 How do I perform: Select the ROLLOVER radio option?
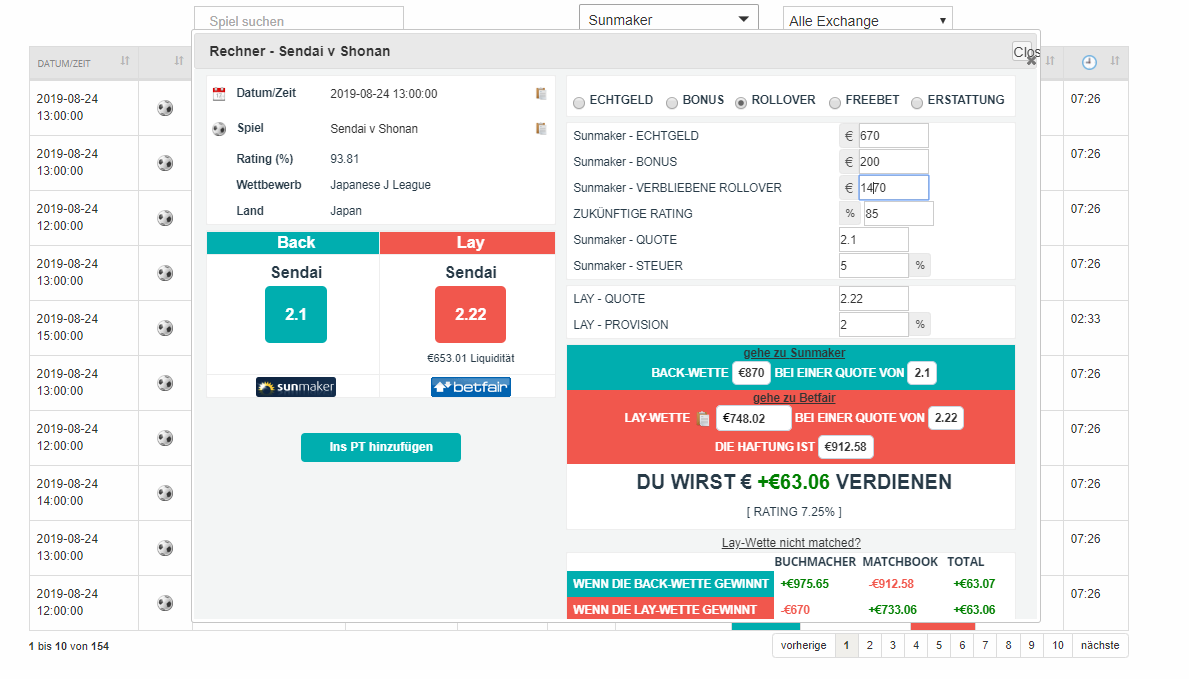point(741,102)
